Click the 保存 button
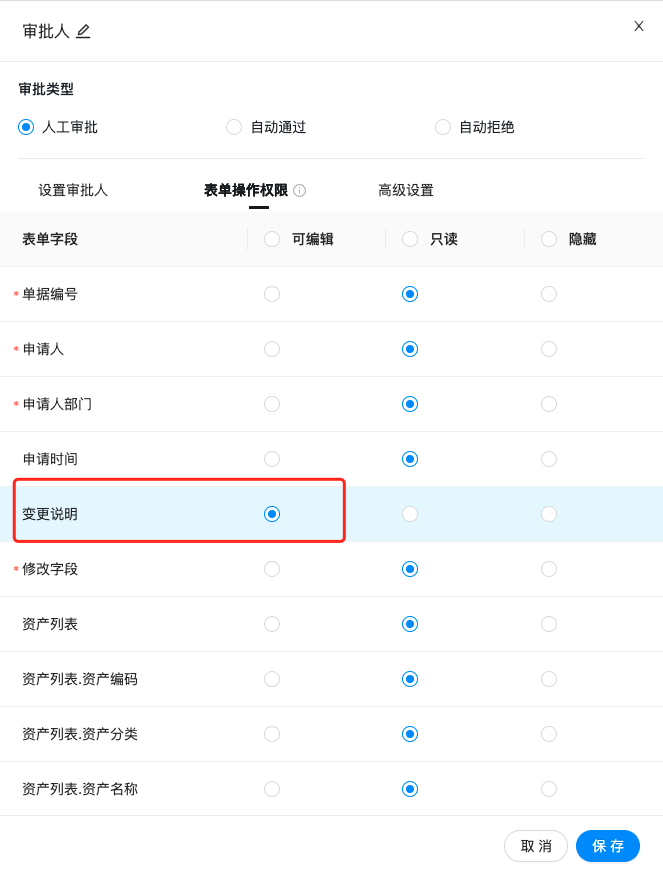This screenshot has height=873, width=663. (x=608, y=846)
